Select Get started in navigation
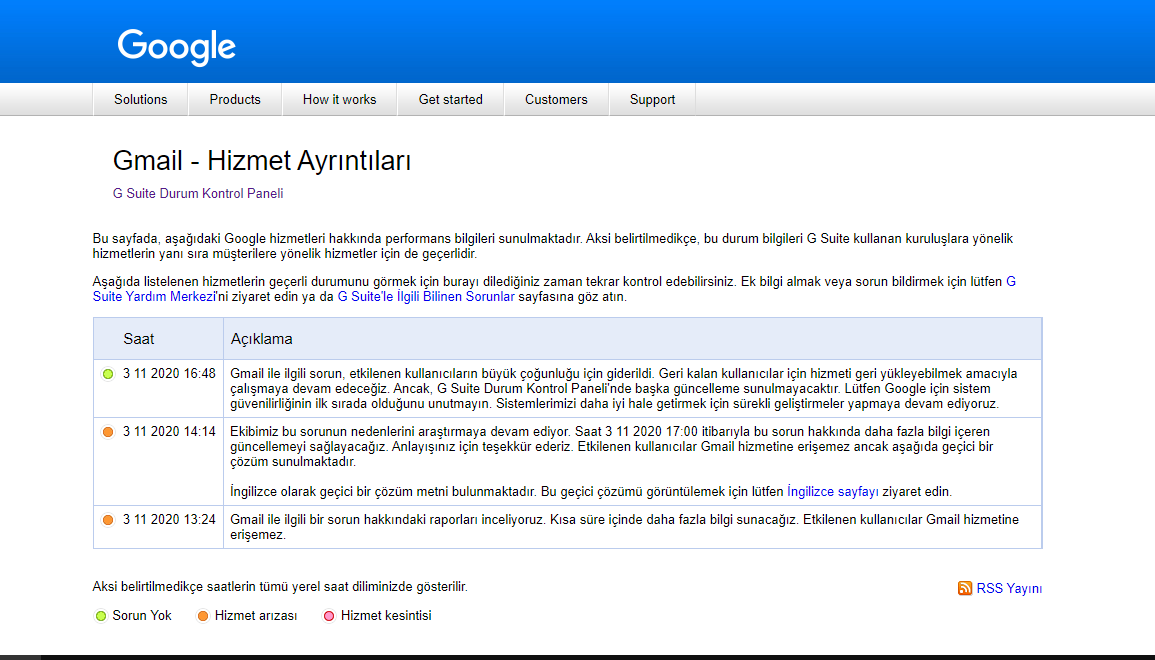Screen dimensions: 1155x660 click(450, 100)
